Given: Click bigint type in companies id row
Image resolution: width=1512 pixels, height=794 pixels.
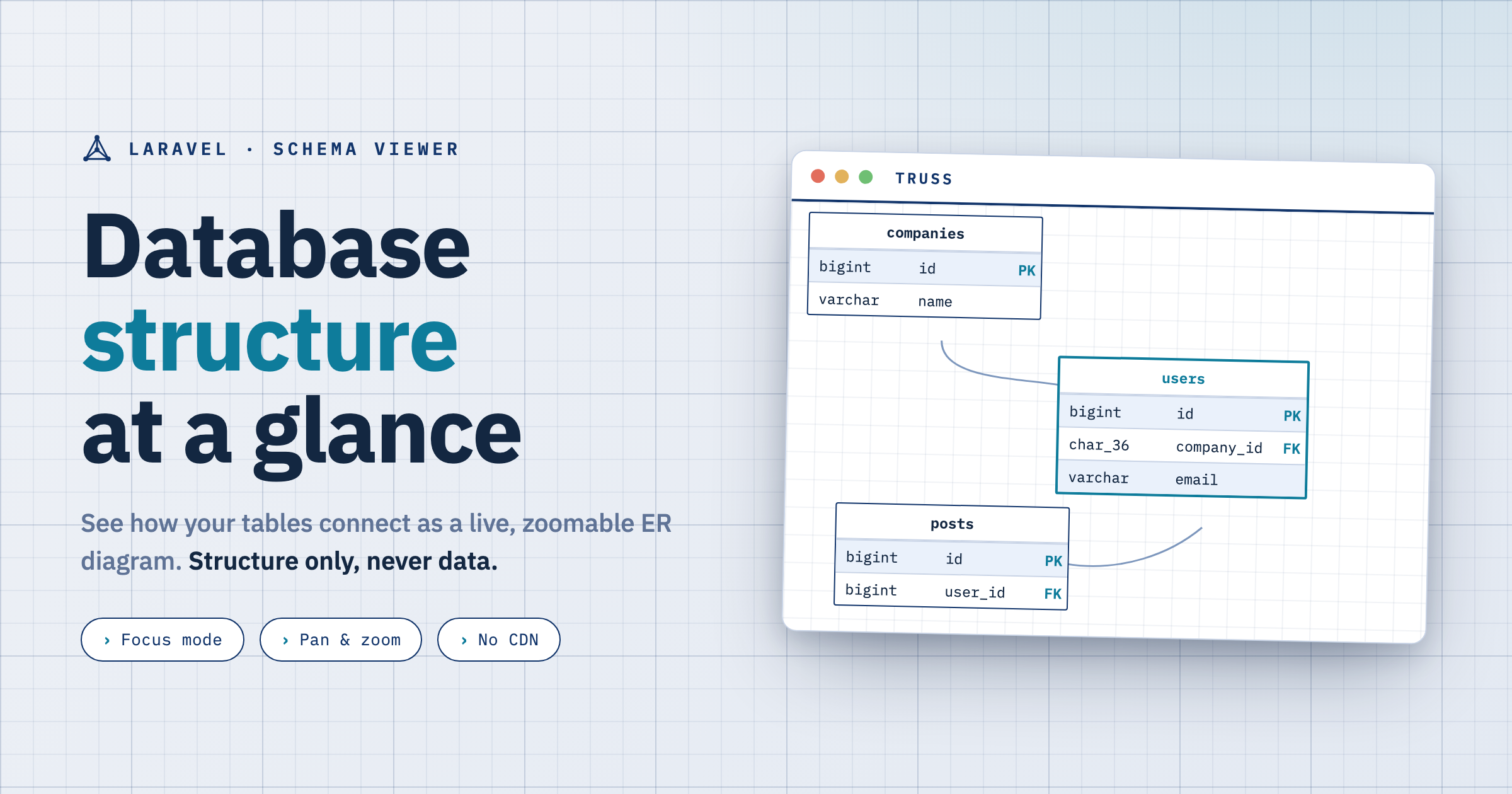Looking at the screenshot, I should [x=845, y=267].
